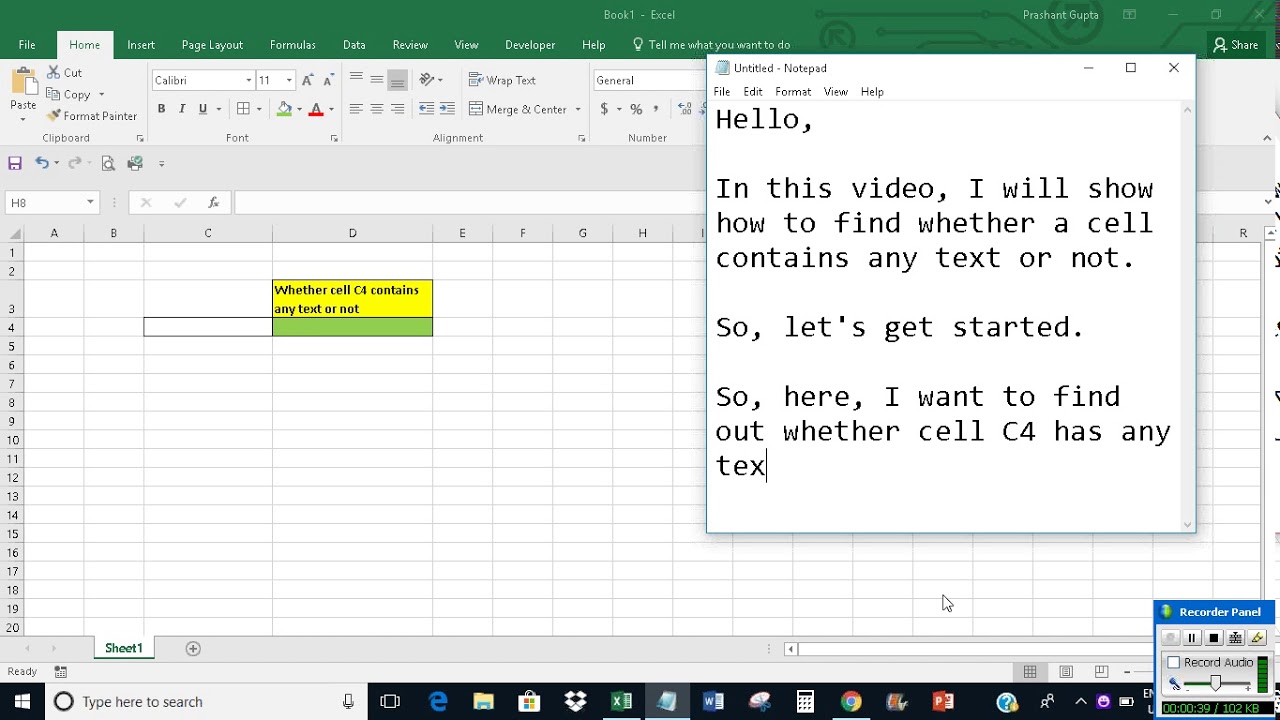Screen dimensions: 1280x720
Task: Toggle Bold formatting
Action: tap(161, 109)
